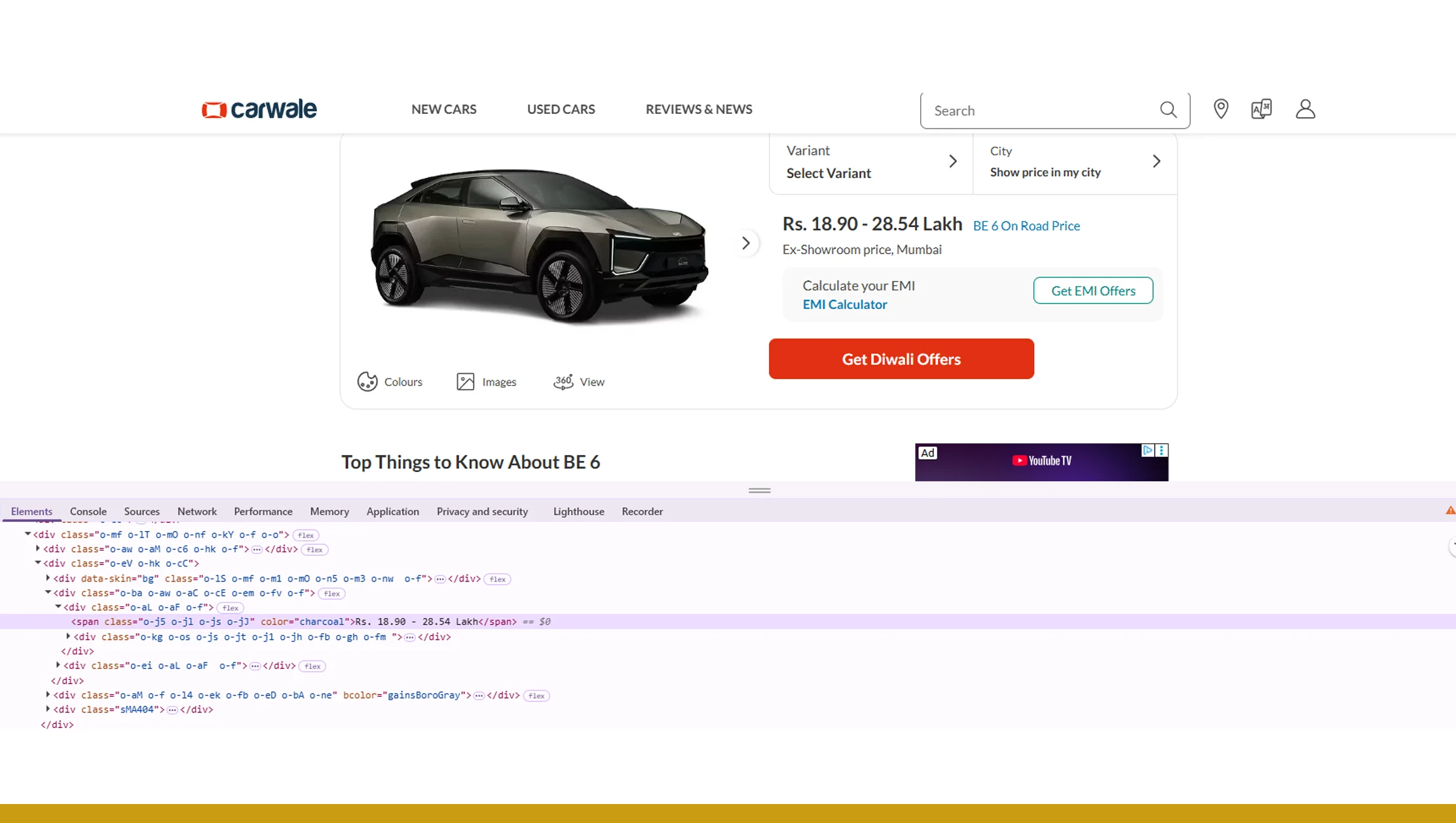Viewport: 1456px width, 823px height.
Task: Expand the sMA404 div in Elements tree
Action: coord(47,709)
